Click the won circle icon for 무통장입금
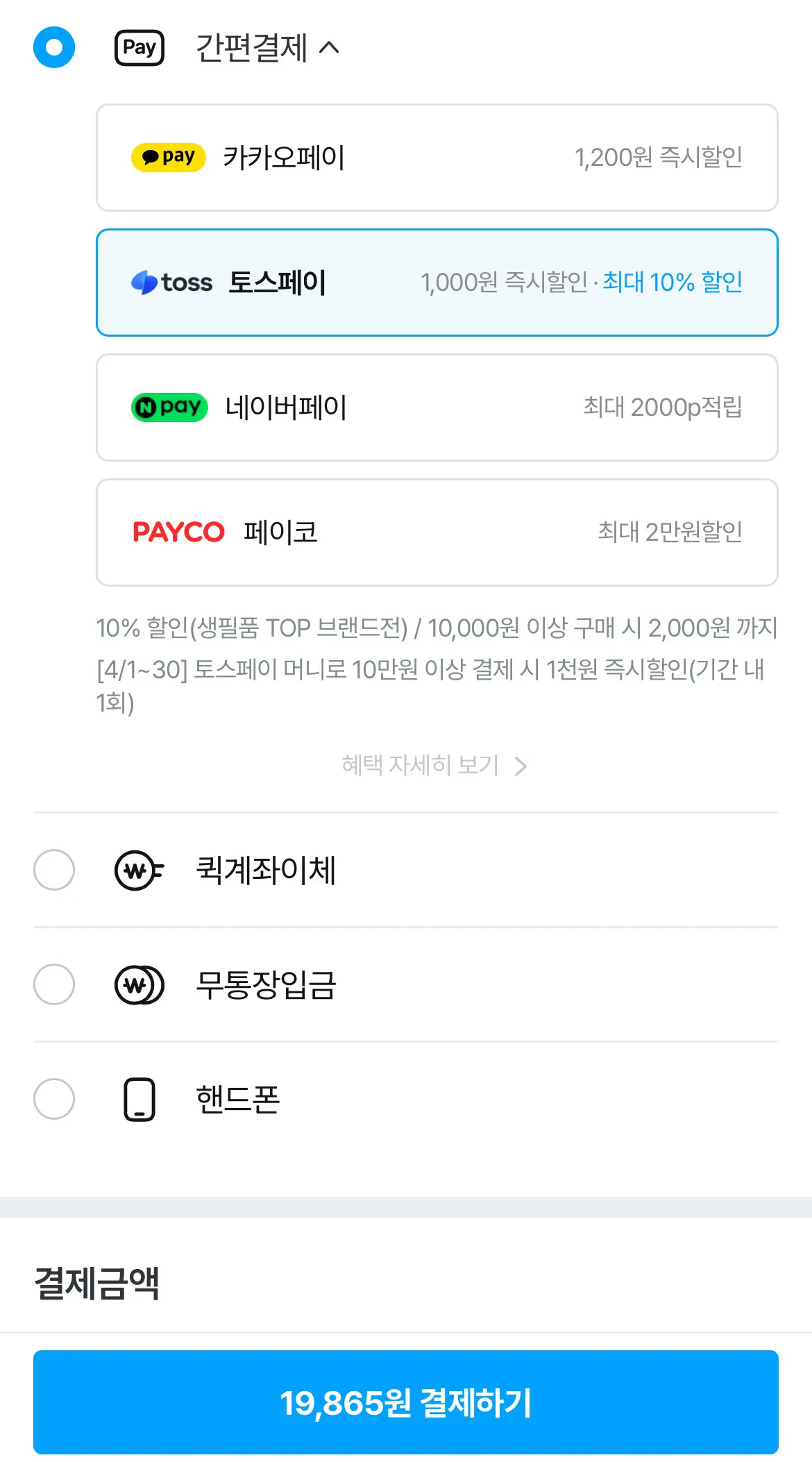The image size is (812, 1462). pos(138,985)
